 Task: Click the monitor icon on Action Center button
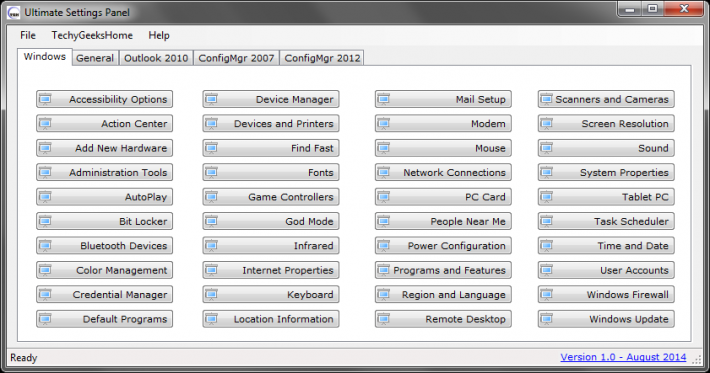pyautogui.click(x=45, y=124)
